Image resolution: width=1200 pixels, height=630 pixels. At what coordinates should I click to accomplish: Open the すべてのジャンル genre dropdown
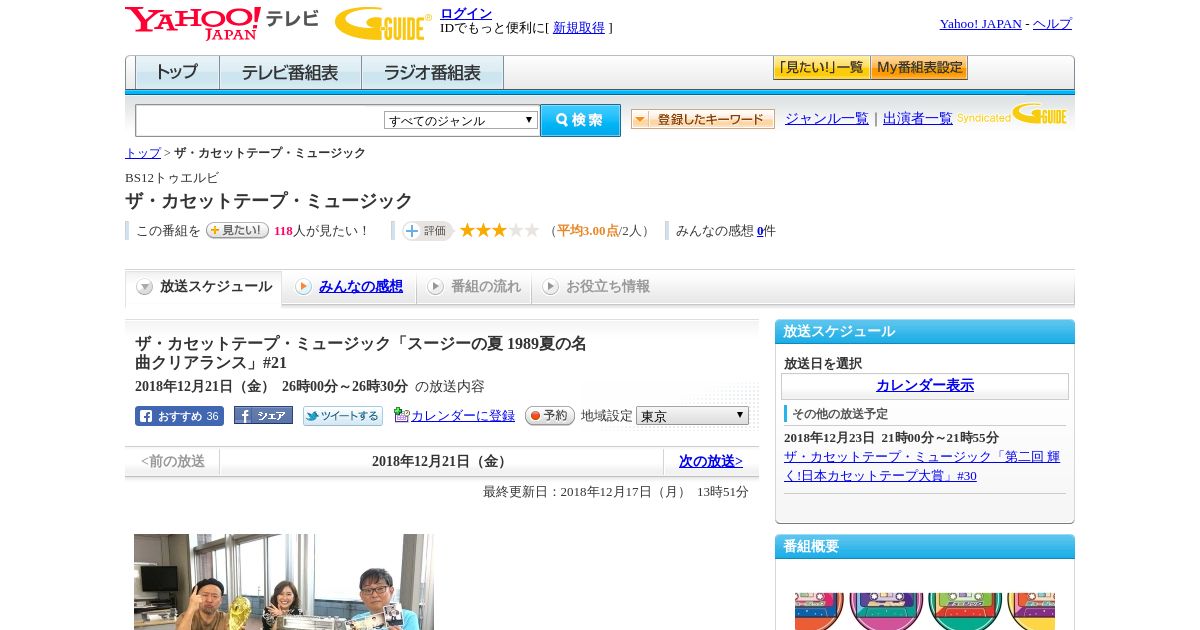tap(461, 120)
